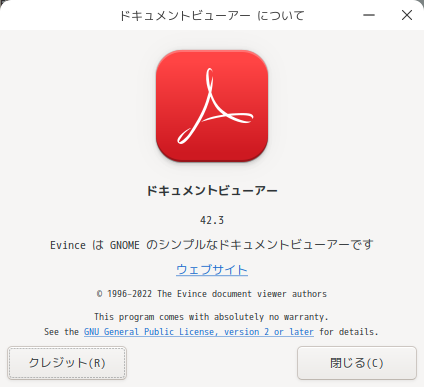Close the dialog with the X icon
Image resolution: width=424 pixels, height=387 pixels.
407,15
